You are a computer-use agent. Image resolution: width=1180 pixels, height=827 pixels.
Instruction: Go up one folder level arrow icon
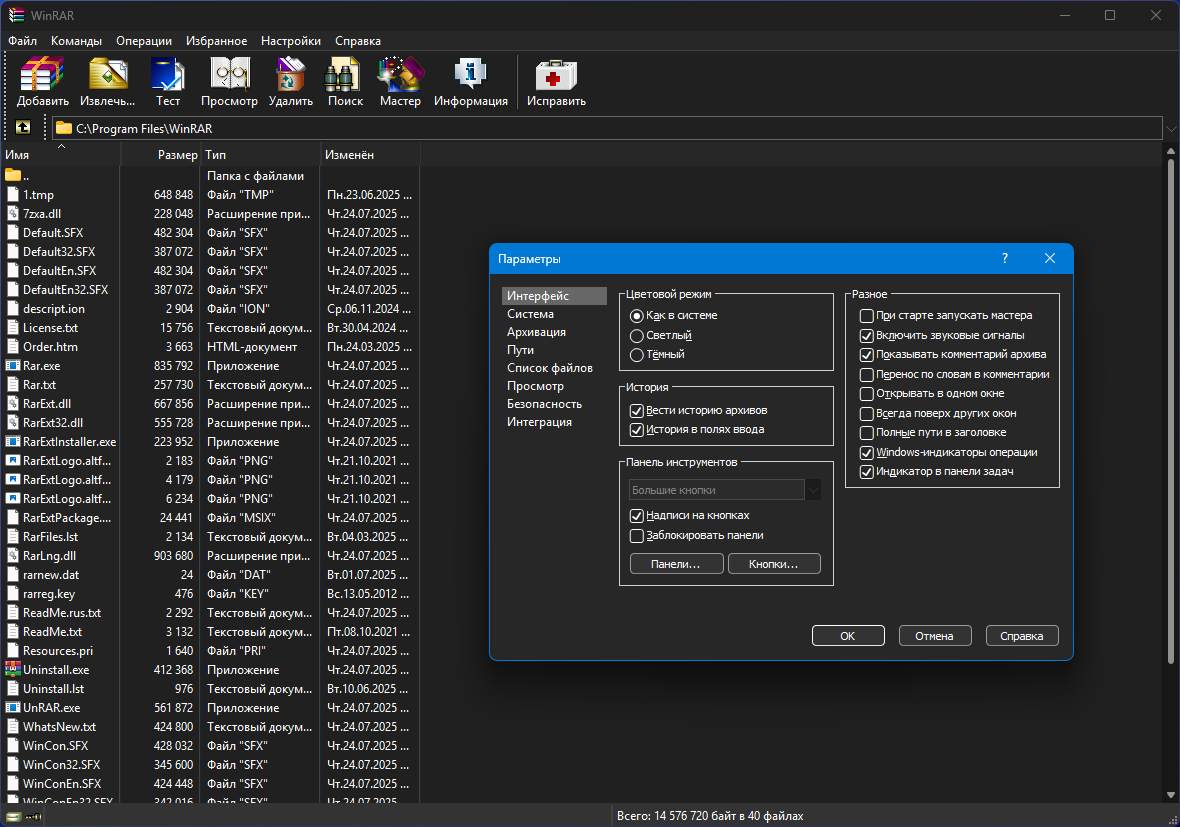coord(23,127)
